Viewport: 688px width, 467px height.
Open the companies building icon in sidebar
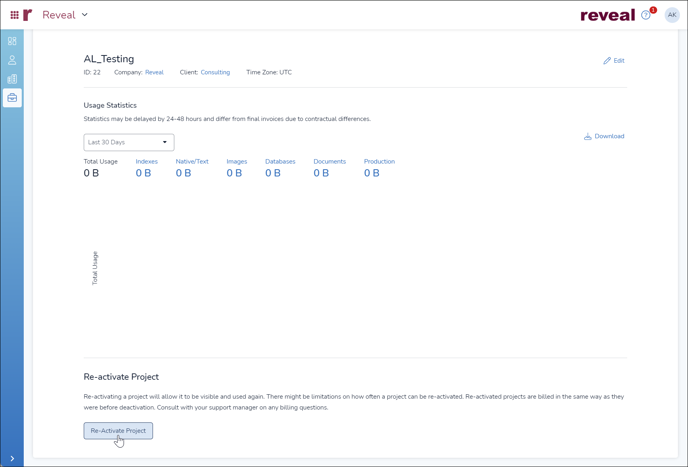tap(12, 79)
